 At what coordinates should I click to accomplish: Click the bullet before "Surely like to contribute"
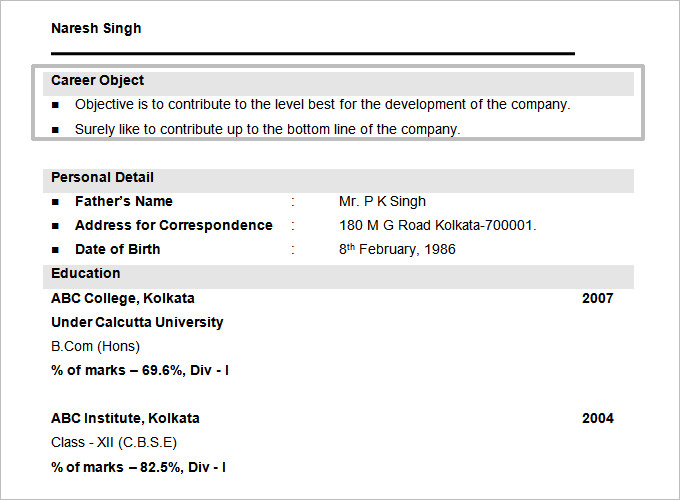(55, 130)
